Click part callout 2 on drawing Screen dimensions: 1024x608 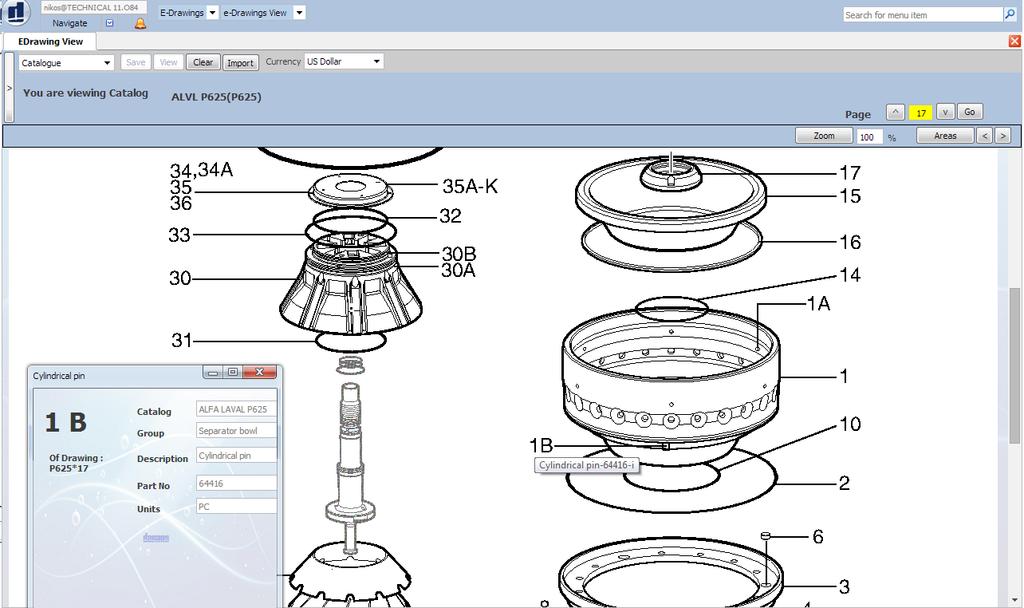coord(844,483)
